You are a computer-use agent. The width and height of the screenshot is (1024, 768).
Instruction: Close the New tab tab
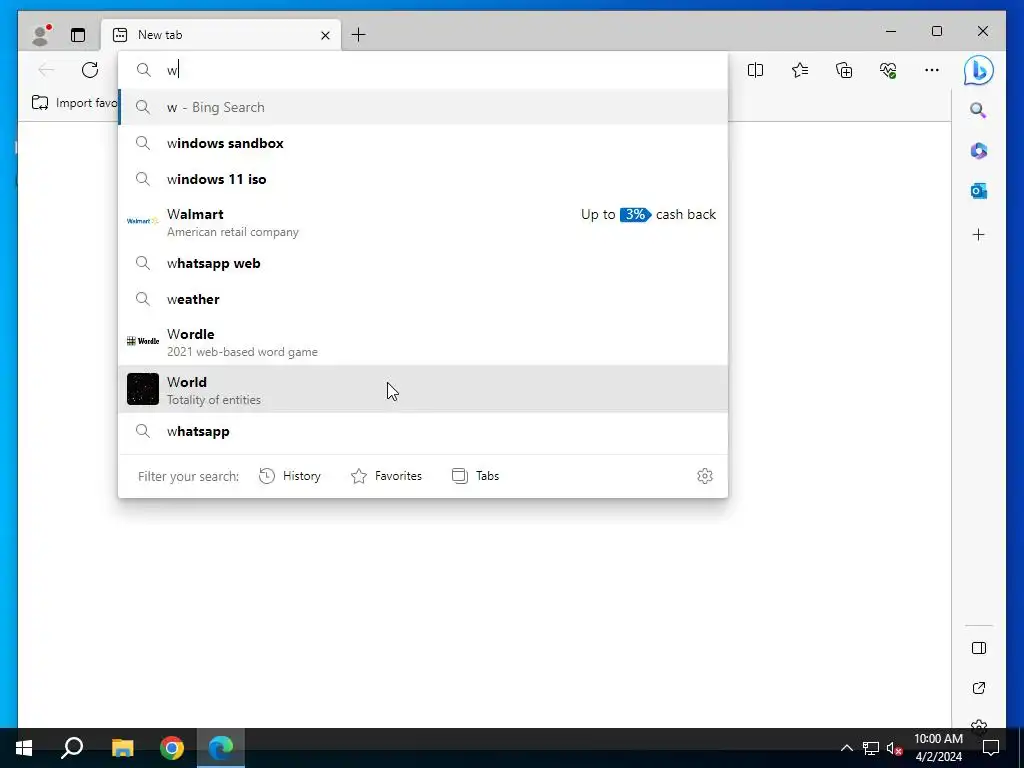pos(325,35)
